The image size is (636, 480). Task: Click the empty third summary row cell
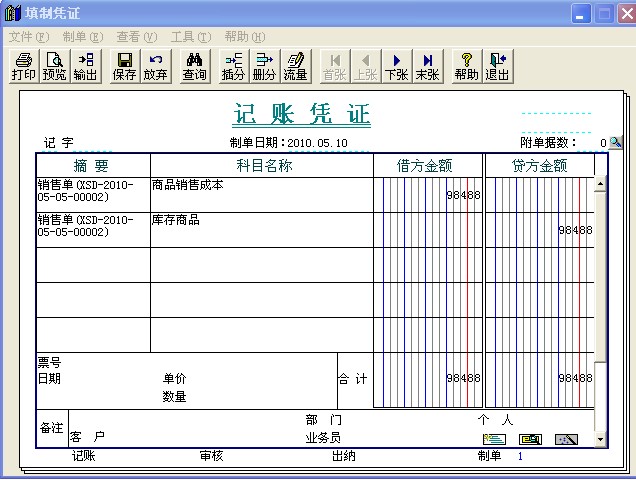click(x=93, y=265)
